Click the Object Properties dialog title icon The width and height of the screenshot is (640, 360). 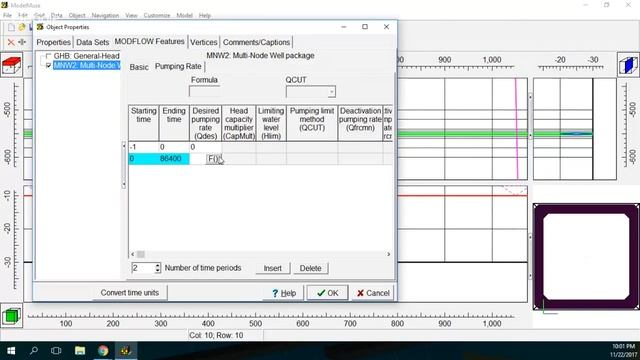point(40,27)
